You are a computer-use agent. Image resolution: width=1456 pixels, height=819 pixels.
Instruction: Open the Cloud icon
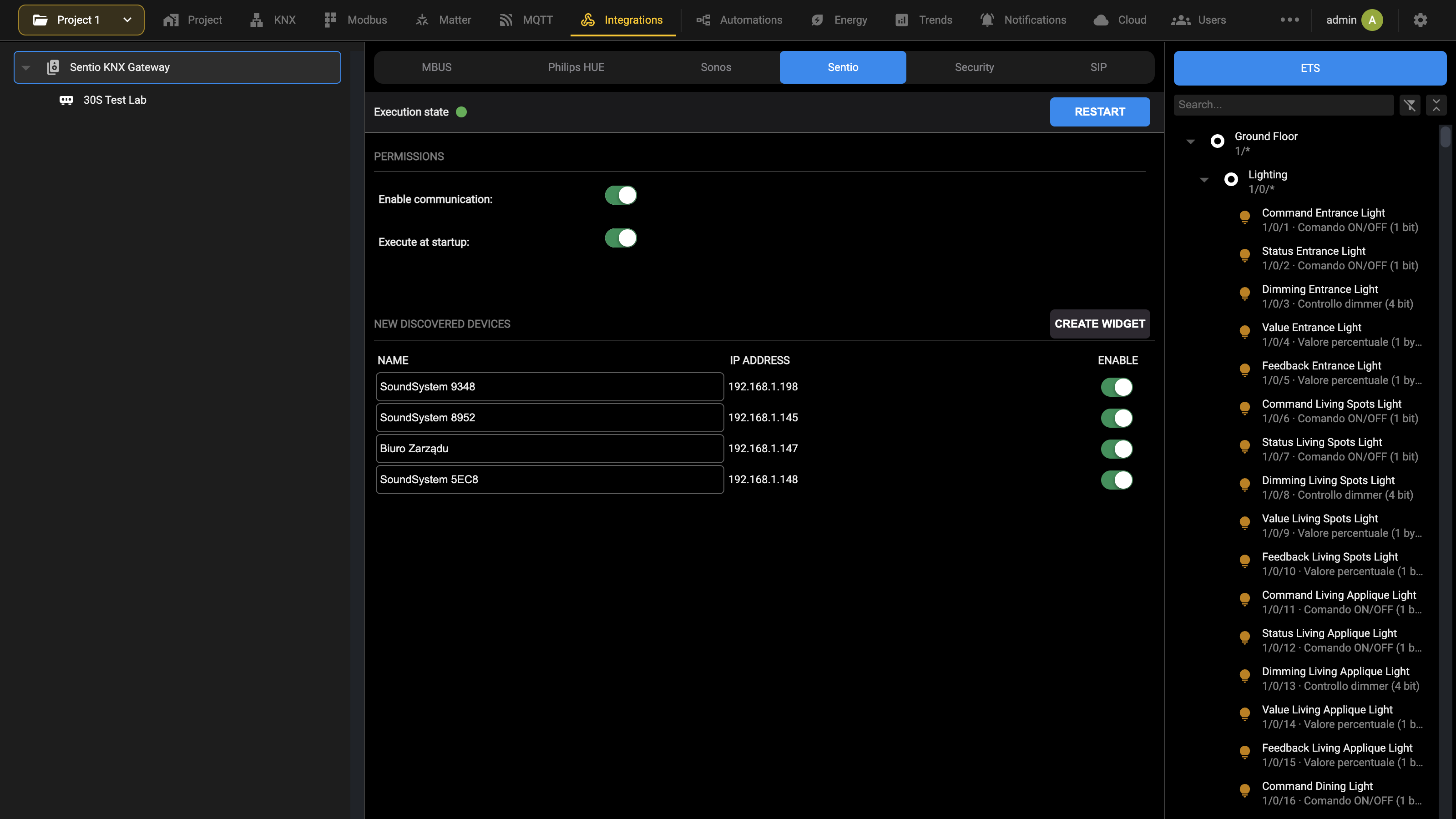[1101, 20]
